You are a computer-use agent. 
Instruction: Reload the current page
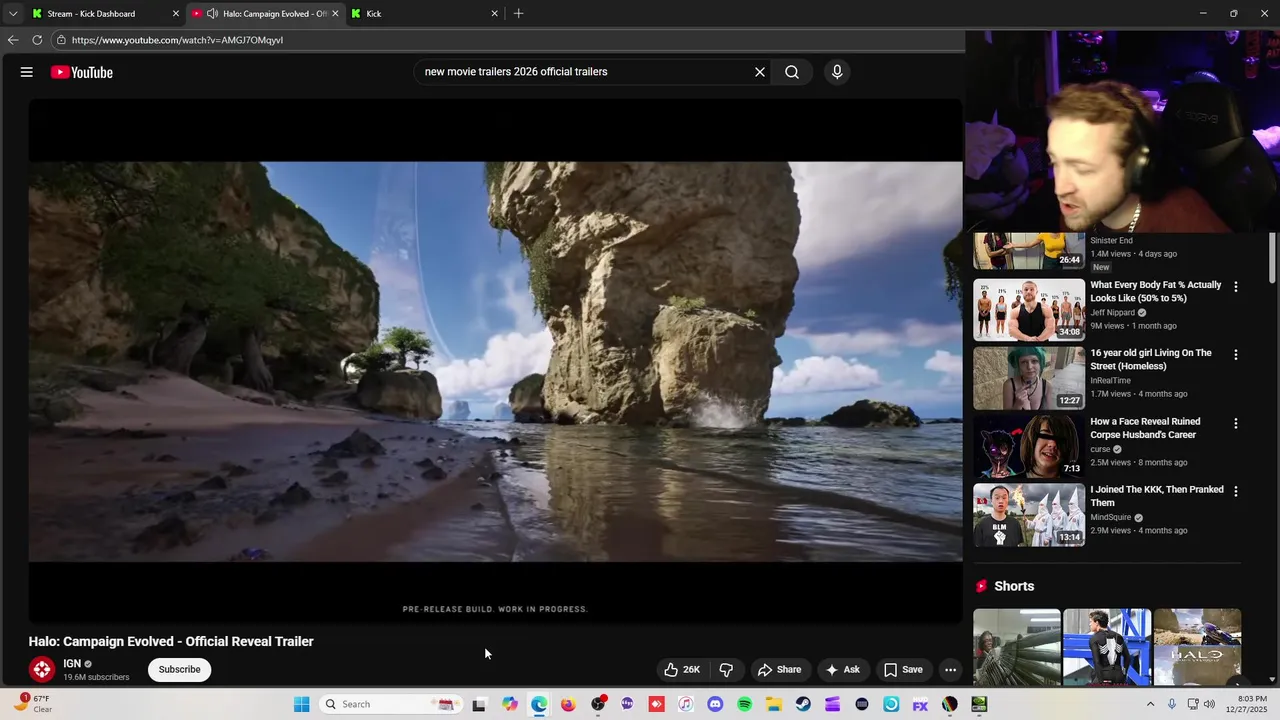click(x=37, y=40)
